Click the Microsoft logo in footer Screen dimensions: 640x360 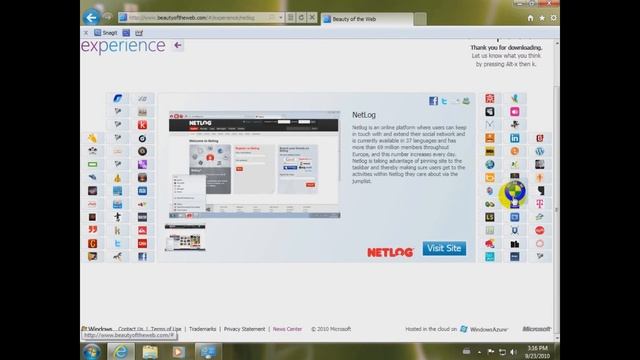(x=536, y=329)
